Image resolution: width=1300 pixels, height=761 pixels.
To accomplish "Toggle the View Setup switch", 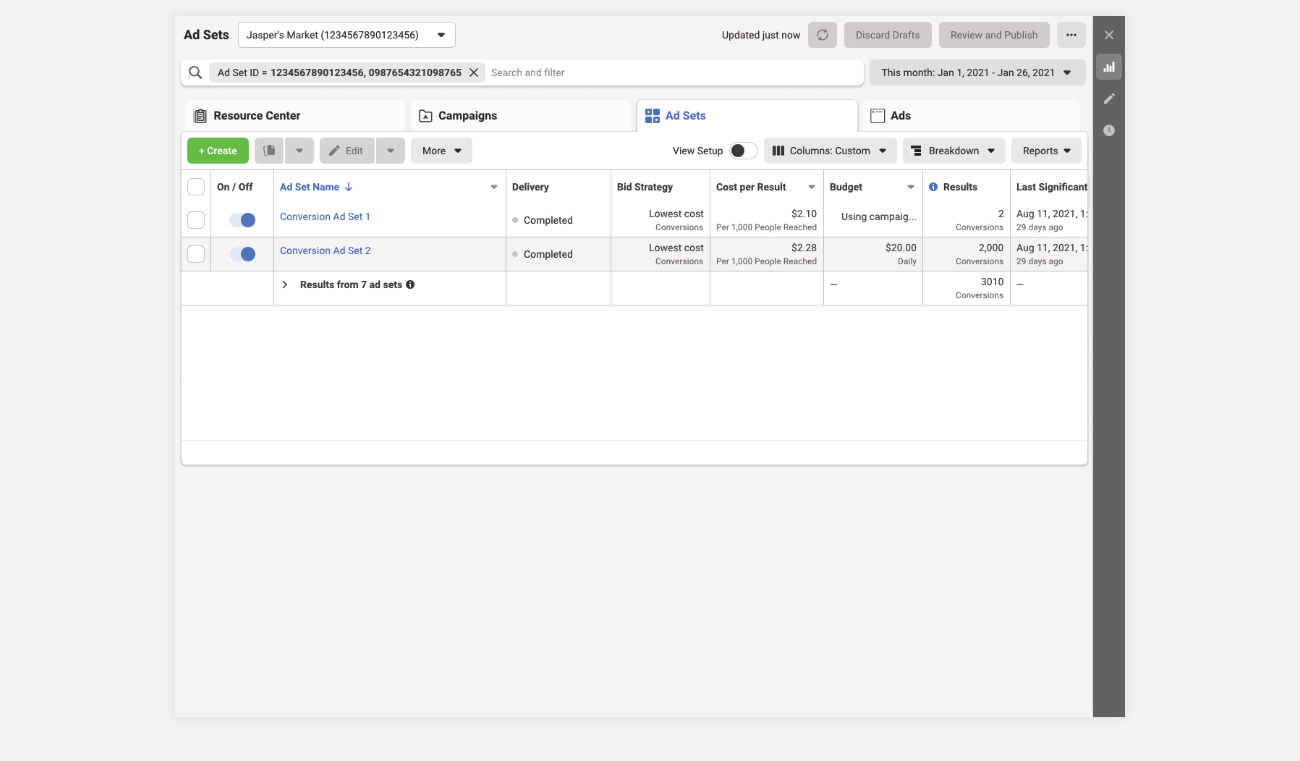I will [x=742, y=151].
